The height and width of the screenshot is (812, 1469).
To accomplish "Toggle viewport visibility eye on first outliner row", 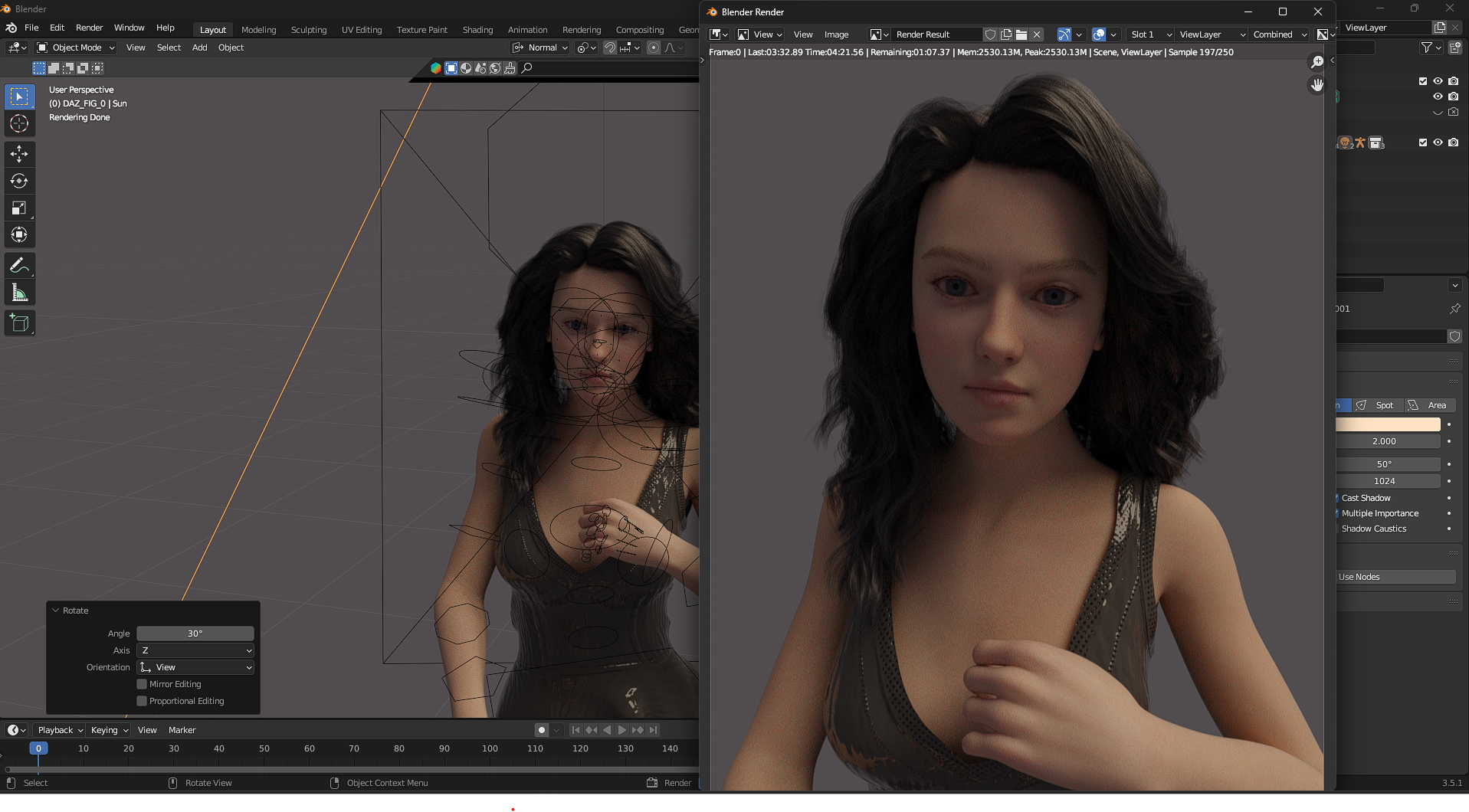I will pos(1438,81).
